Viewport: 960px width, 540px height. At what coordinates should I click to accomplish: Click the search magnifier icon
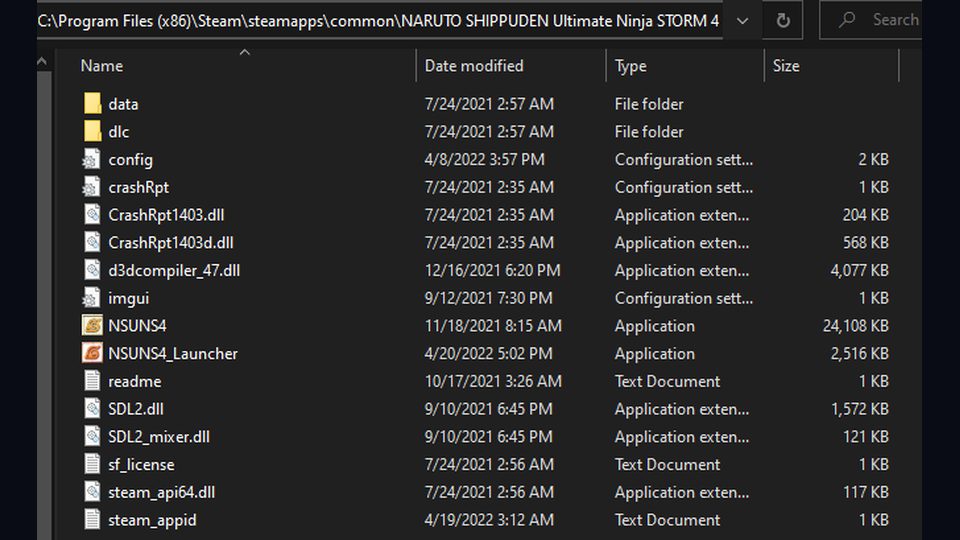847,20
